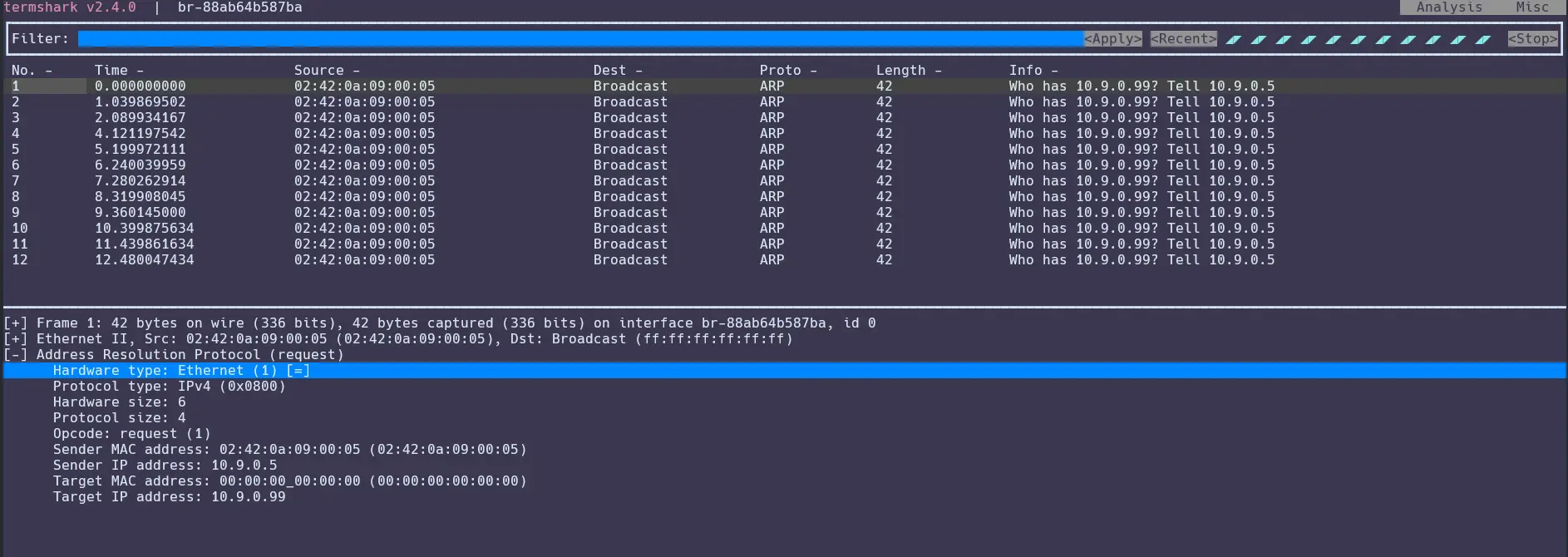This screenshot has width=1568, height=557.
Task: Sort by the Source column header
Action: tap(327, 71)
